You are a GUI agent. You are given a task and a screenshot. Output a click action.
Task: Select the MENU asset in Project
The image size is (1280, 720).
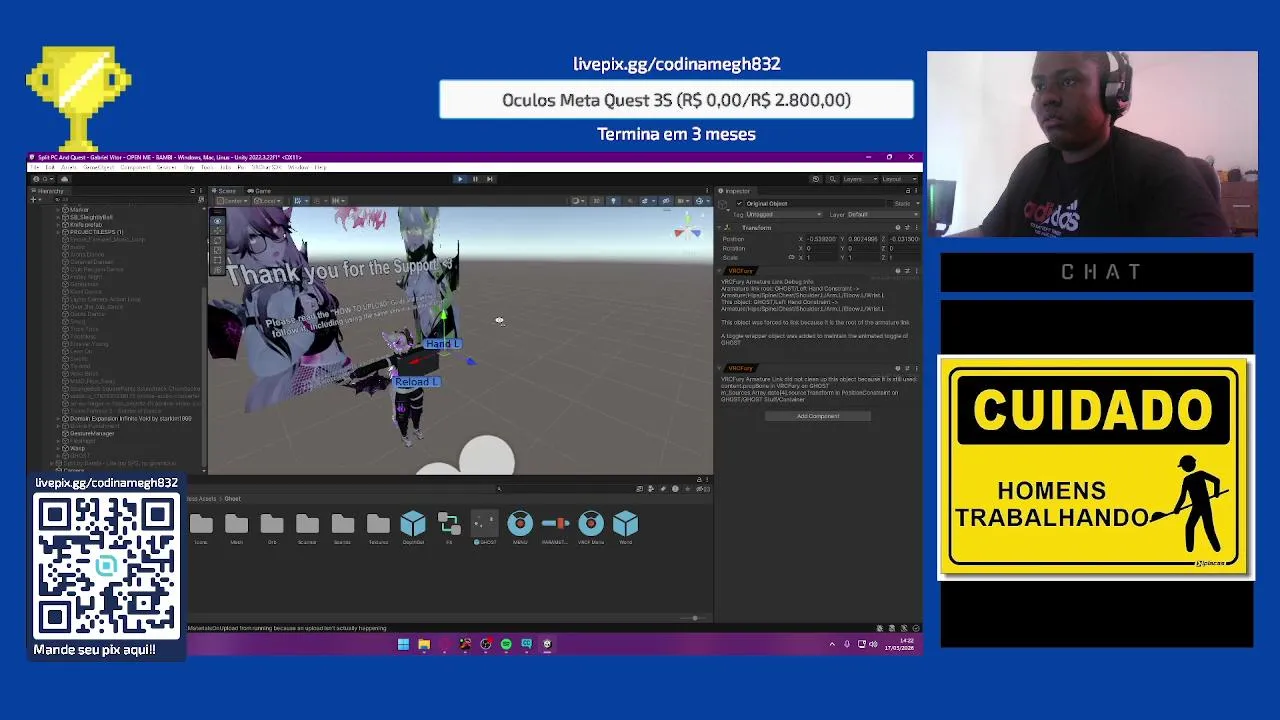click(520, 527)
